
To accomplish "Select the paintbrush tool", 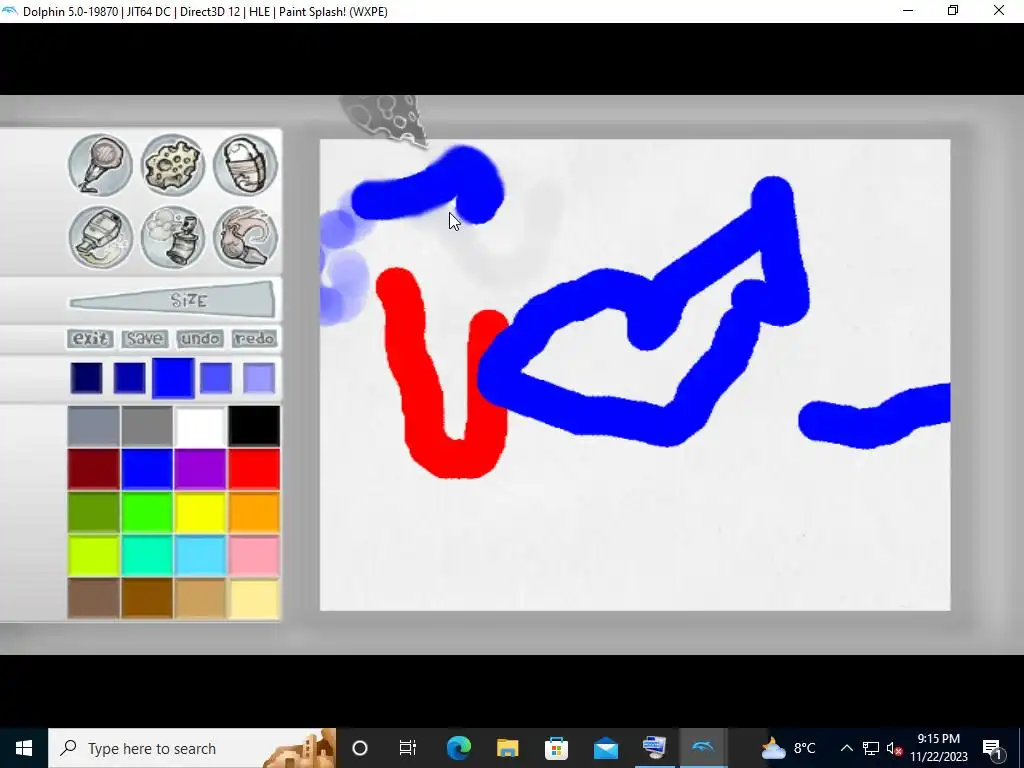I will (x=245, y=238).
